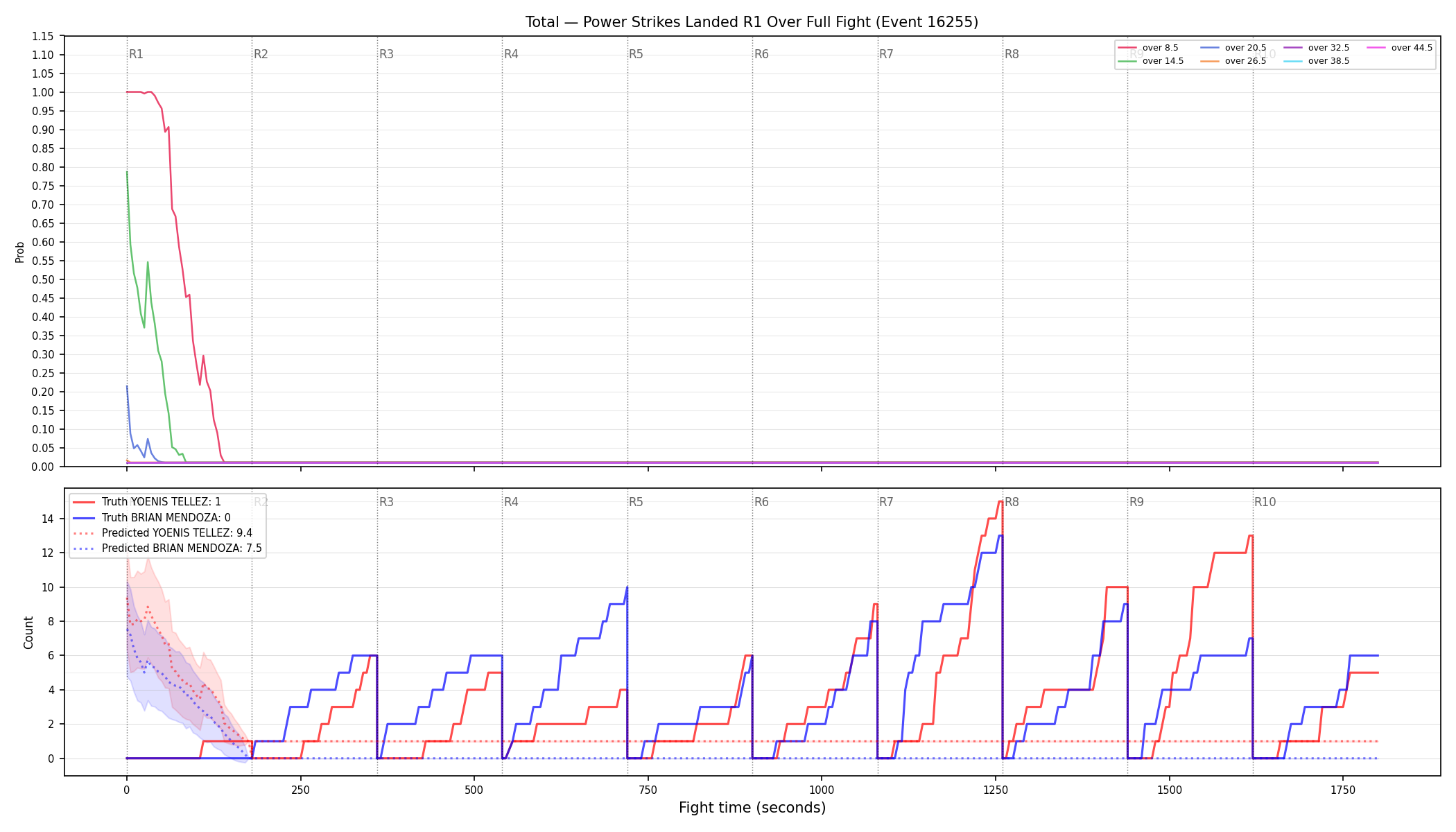Click the chart title mentioning Event 16255

752,22
